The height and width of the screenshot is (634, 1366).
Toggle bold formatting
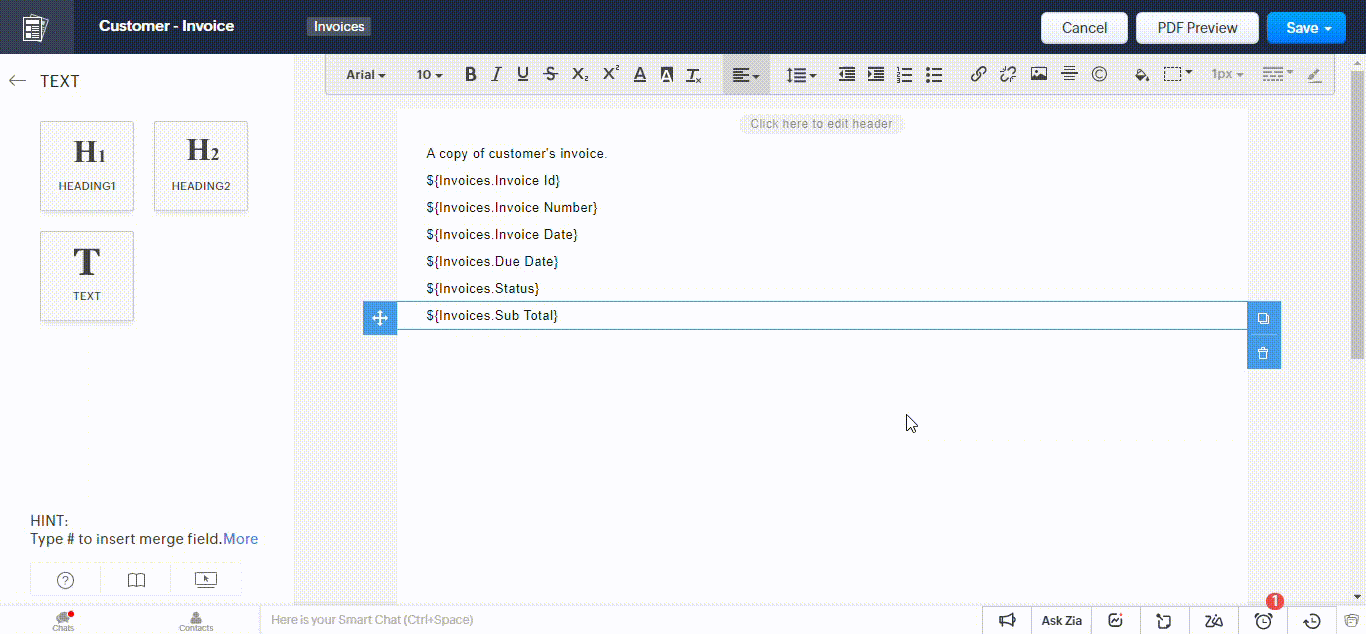tap(470, 74)
